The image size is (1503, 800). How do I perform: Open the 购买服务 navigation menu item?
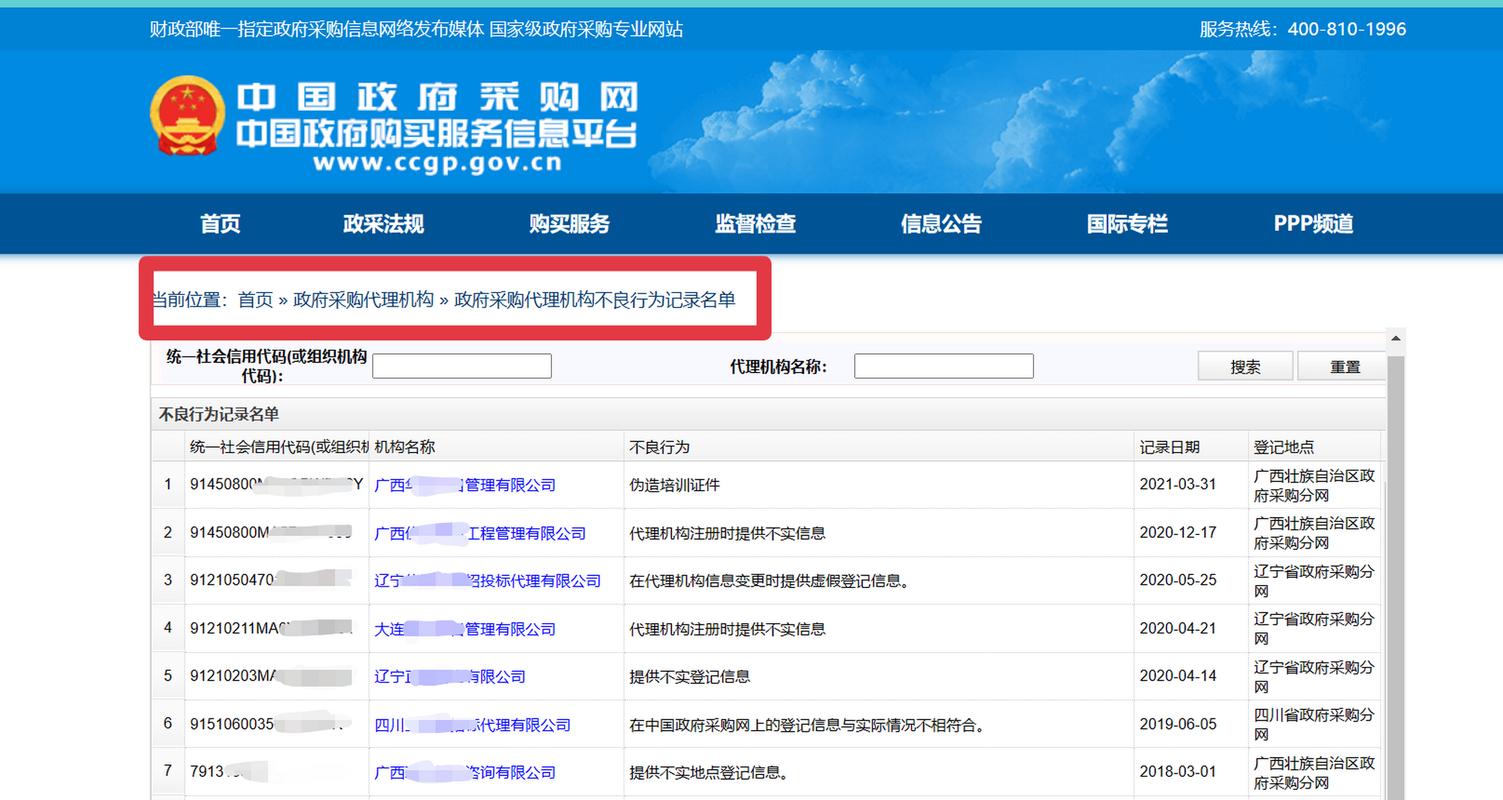pyautogui.click(x=567, y=224)
